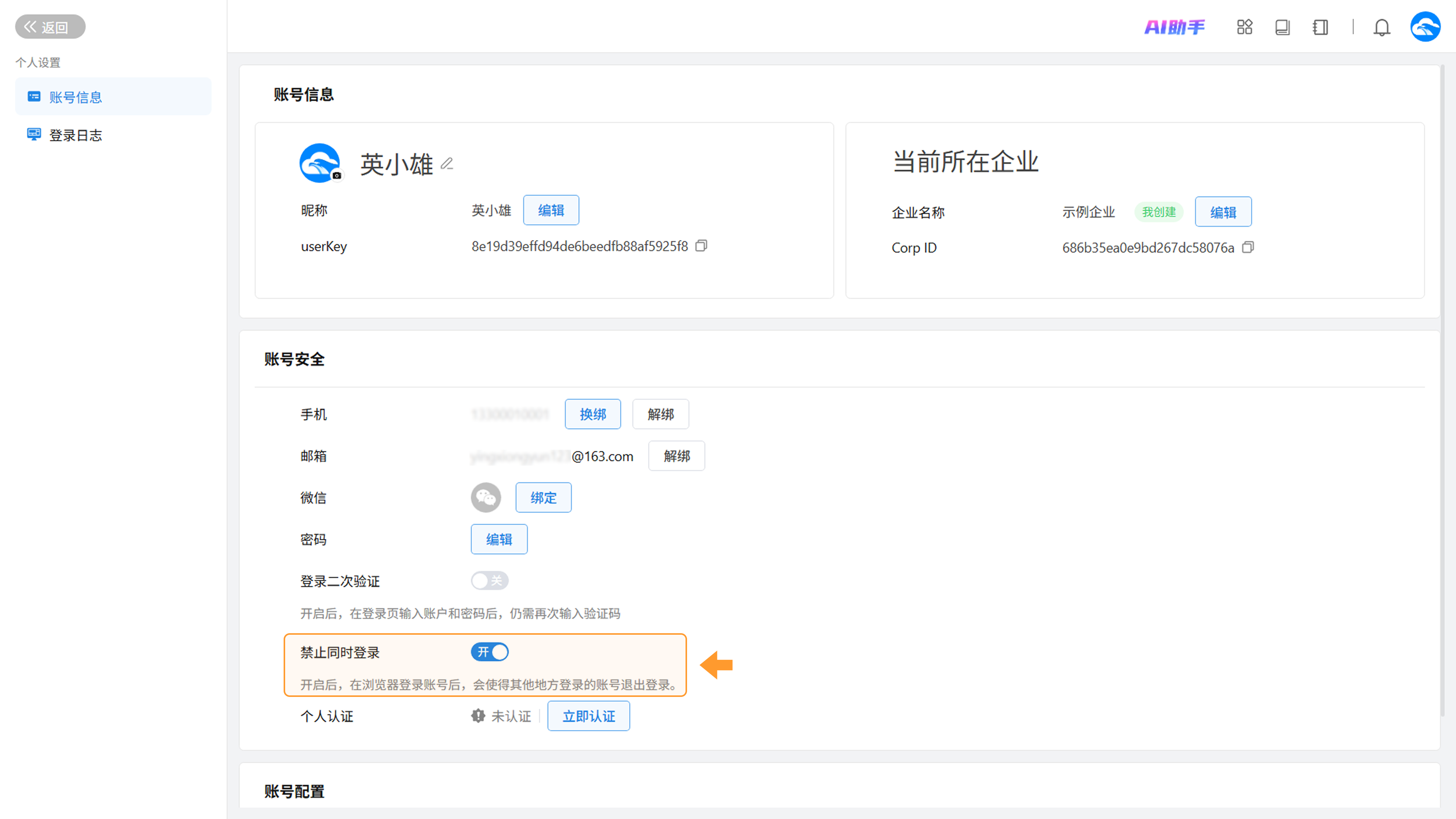Click the AI助手 icon in header

(1175, 27)
